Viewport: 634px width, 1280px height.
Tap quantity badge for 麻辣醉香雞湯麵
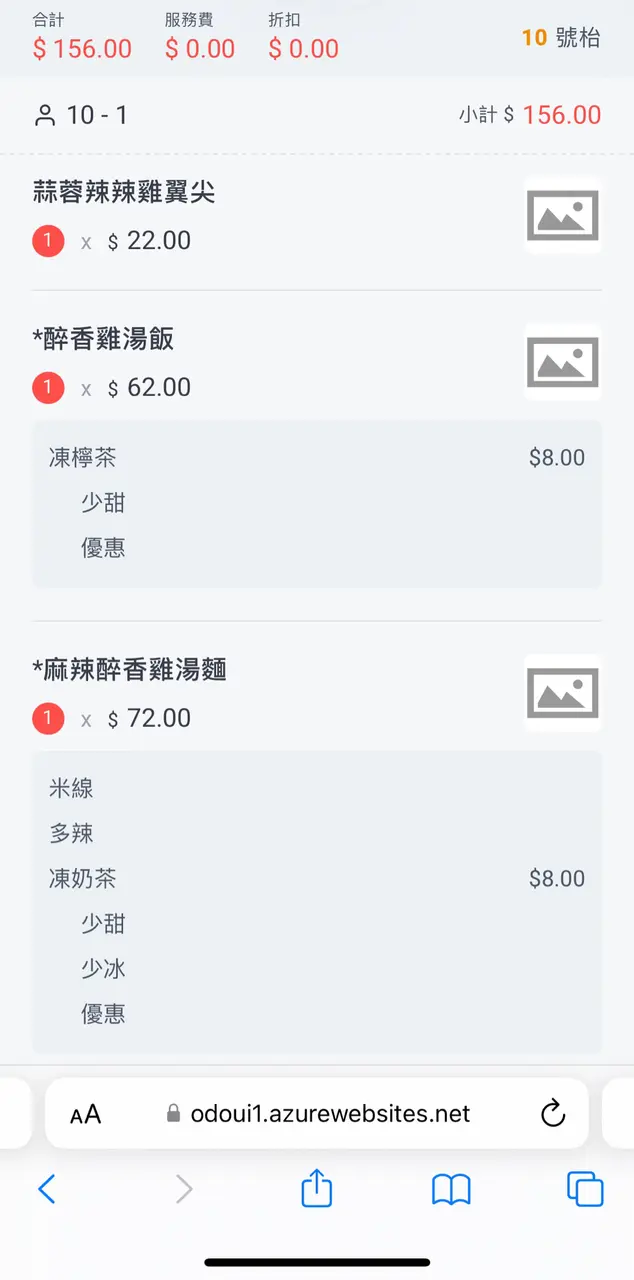click(48, 718)
